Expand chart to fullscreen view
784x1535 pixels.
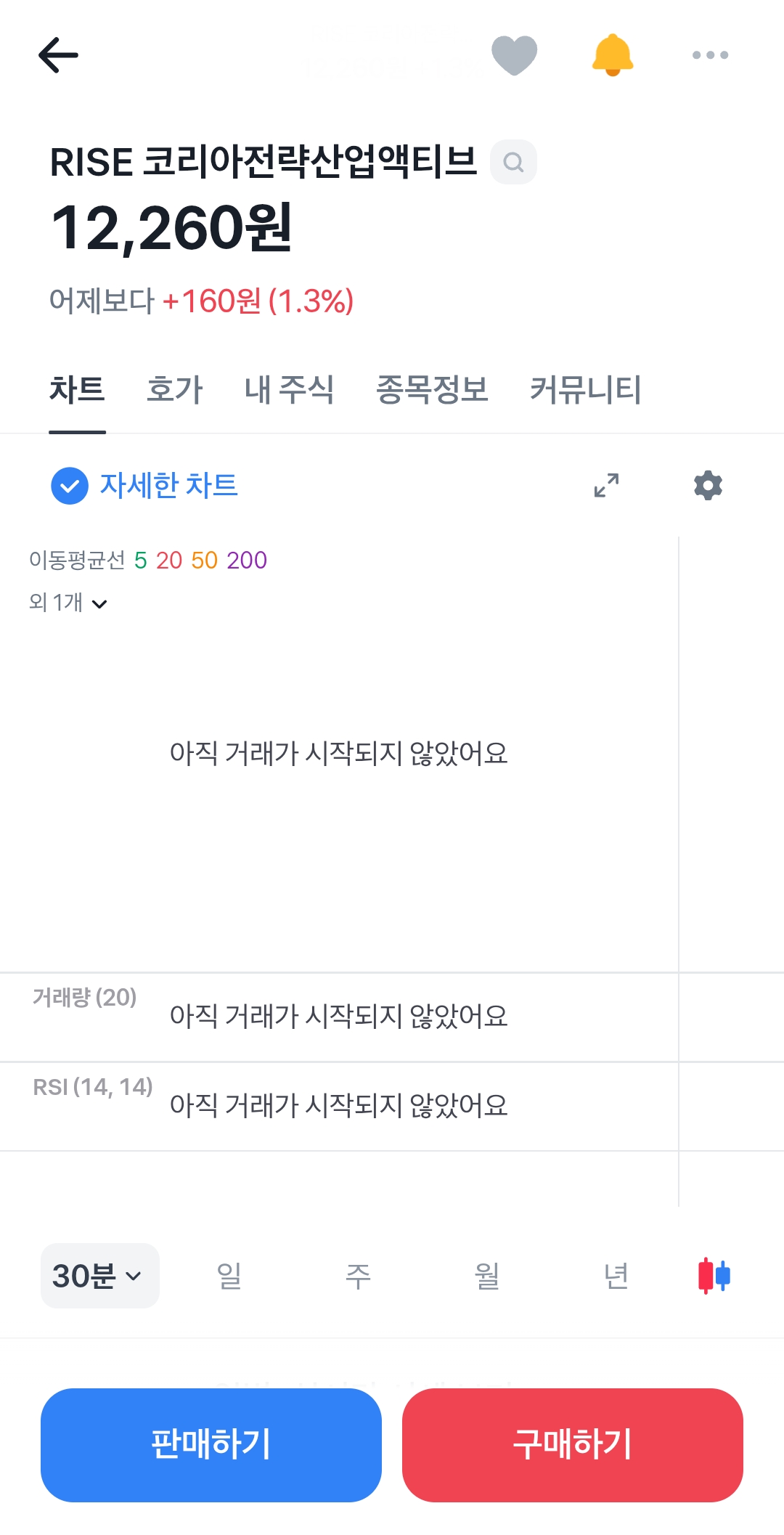click(606, 485)
